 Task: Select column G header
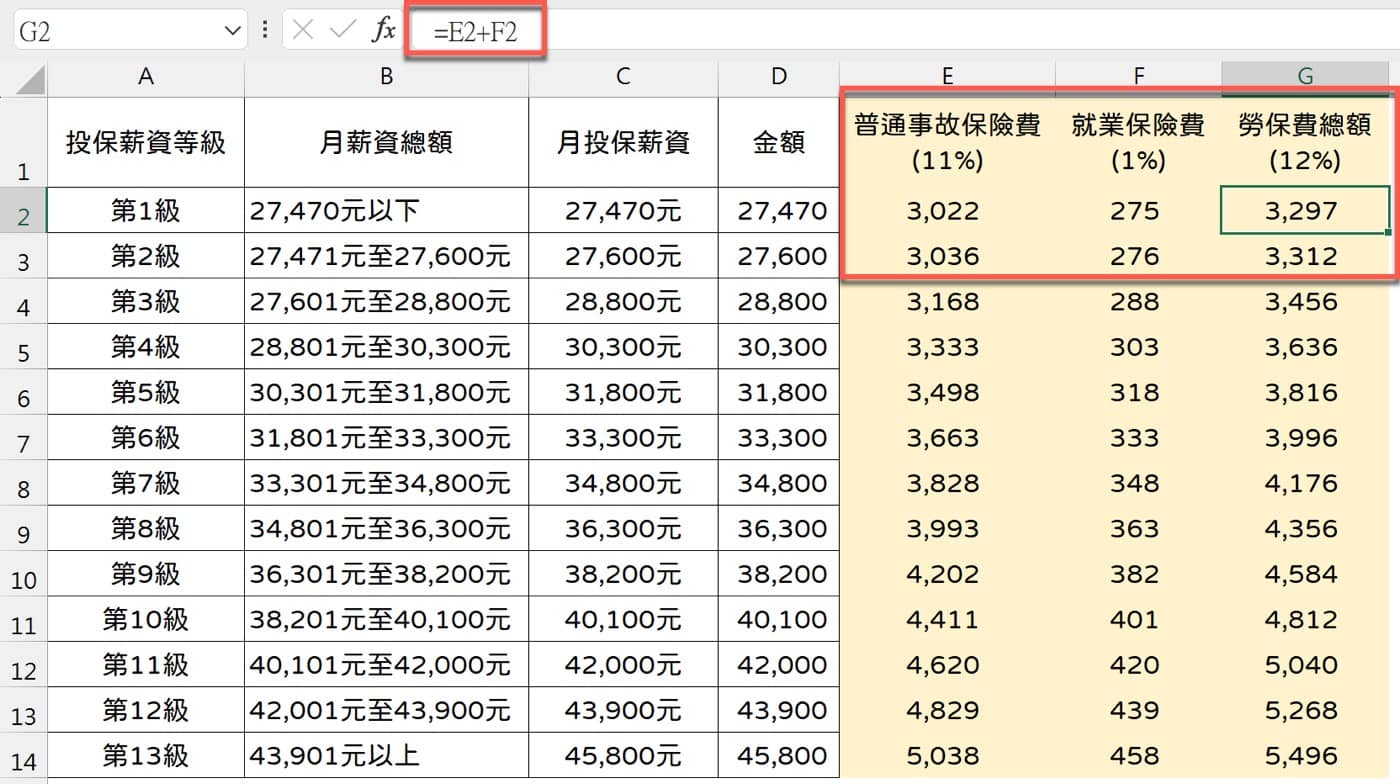point(1305,77)
